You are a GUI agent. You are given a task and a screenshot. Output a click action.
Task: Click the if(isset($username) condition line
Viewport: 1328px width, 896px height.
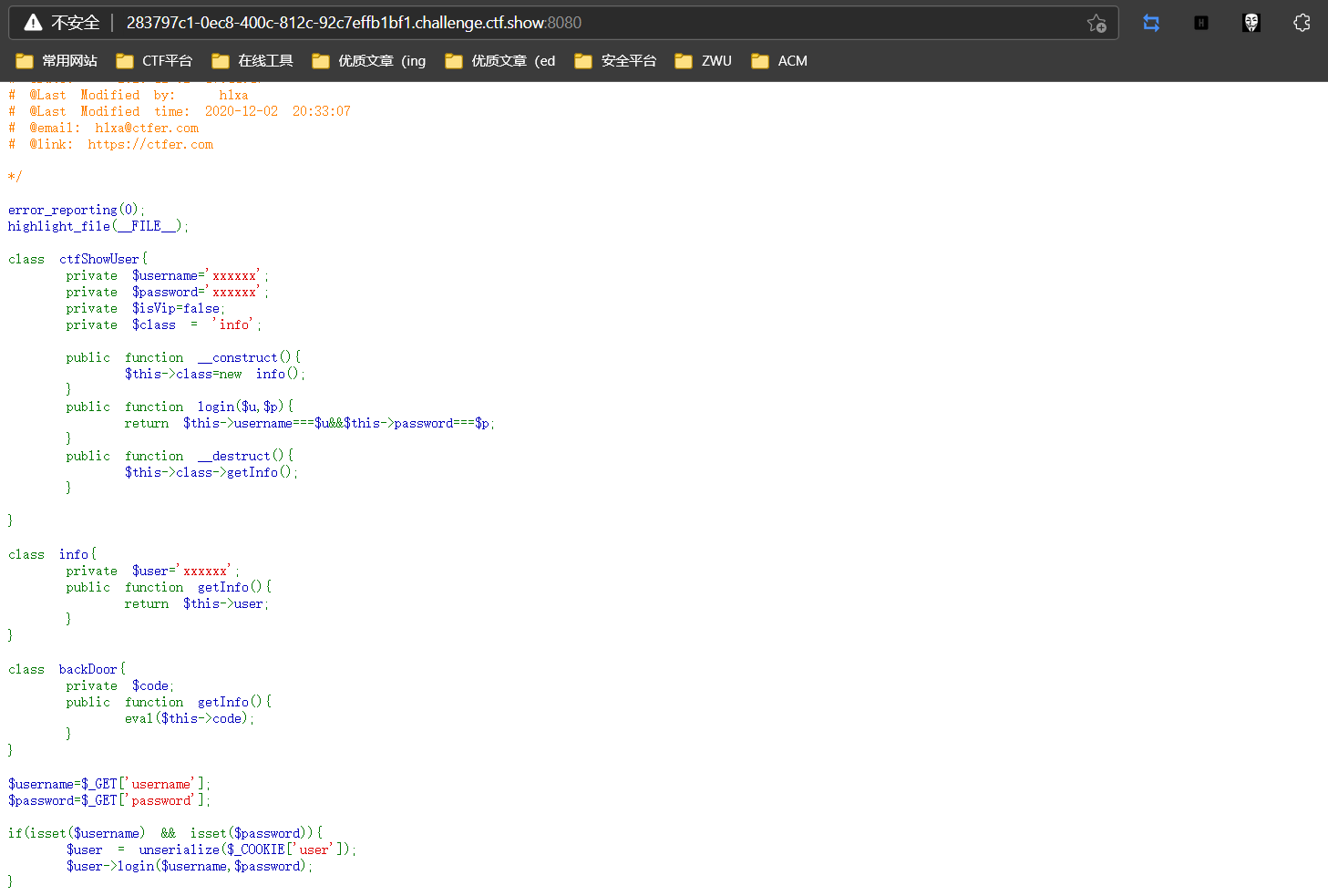pos(165,834)
